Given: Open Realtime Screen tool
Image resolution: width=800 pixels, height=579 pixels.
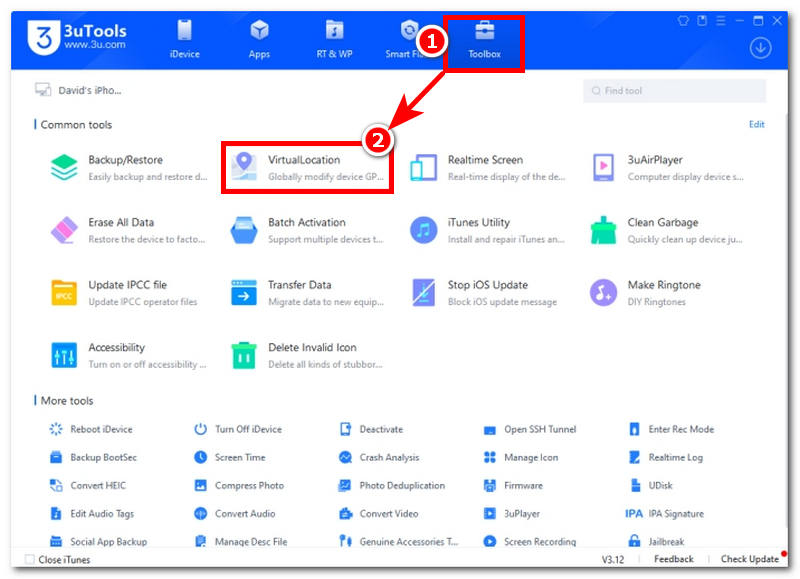Looking at the screenshot, I should coord(485,167).
